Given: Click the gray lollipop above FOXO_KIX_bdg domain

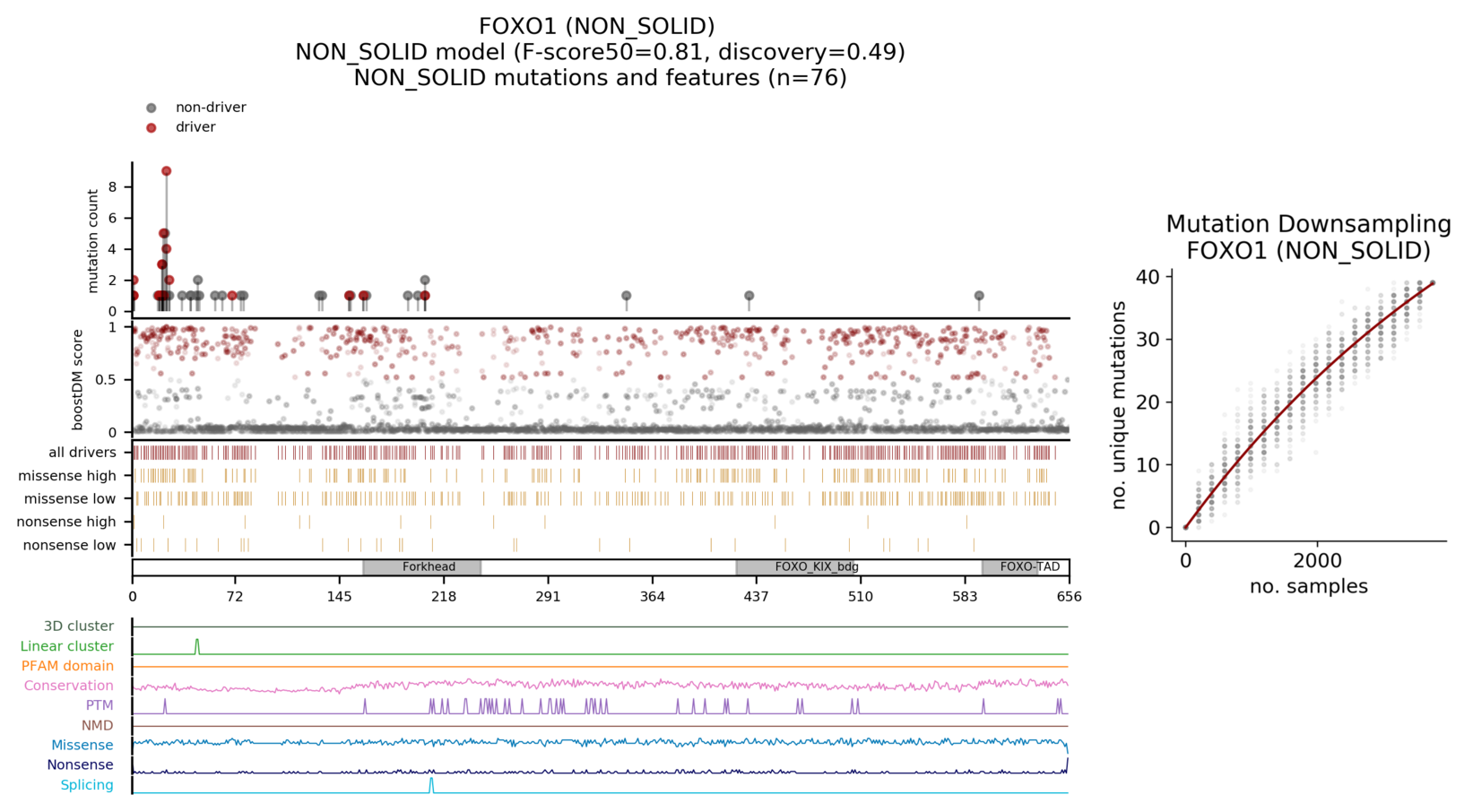Looking at the screenshot, I should [x=749, y=296].
